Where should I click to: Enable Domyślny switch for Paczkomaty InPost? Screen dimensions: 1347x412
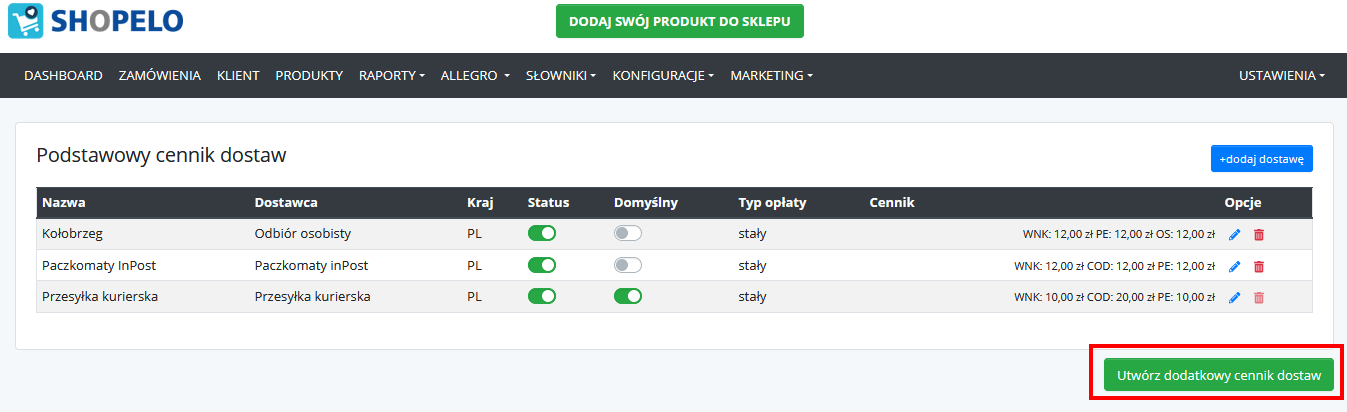coord(628,265)
